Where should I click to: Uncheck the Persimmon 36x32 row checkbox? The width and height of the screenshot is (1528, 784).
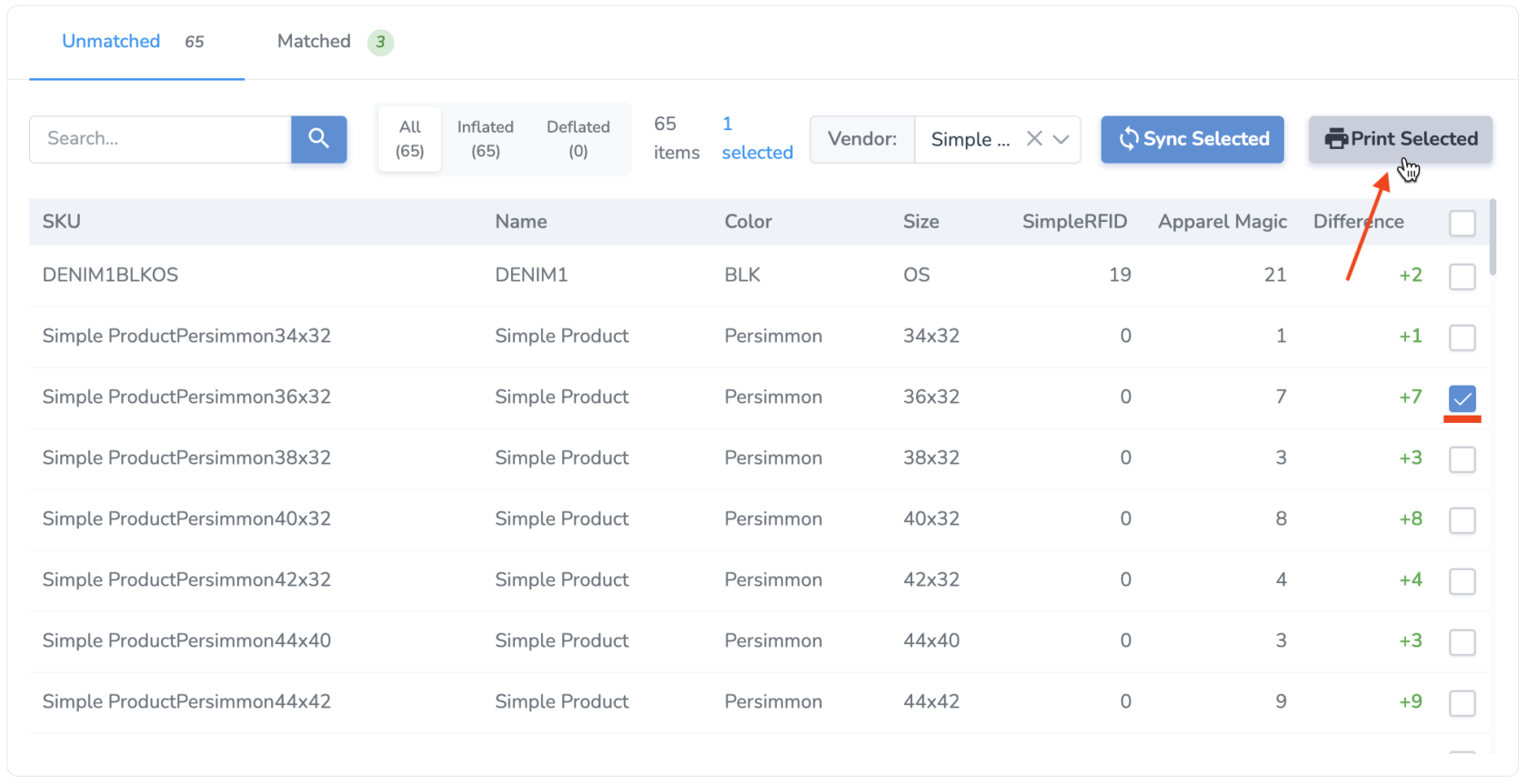(x=1462, y=398)
